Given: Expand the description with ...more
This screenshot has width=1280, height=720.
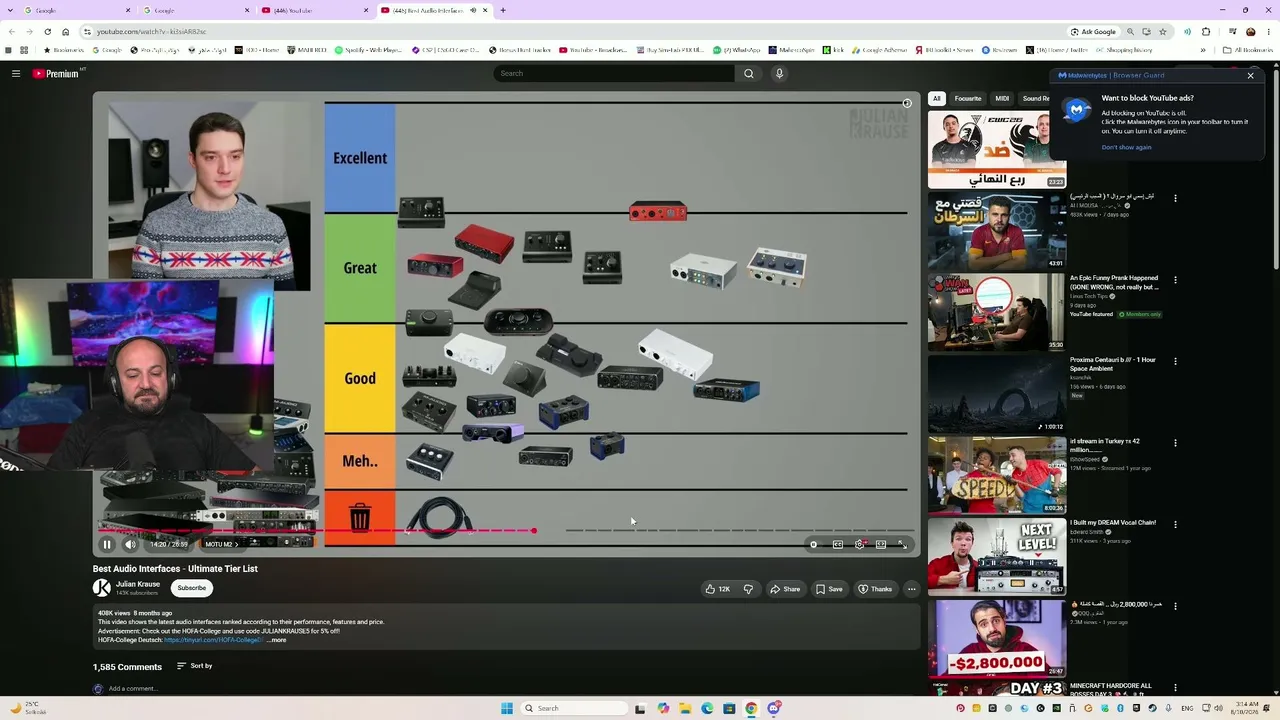Looking at the screenshot, I should 277,640.
